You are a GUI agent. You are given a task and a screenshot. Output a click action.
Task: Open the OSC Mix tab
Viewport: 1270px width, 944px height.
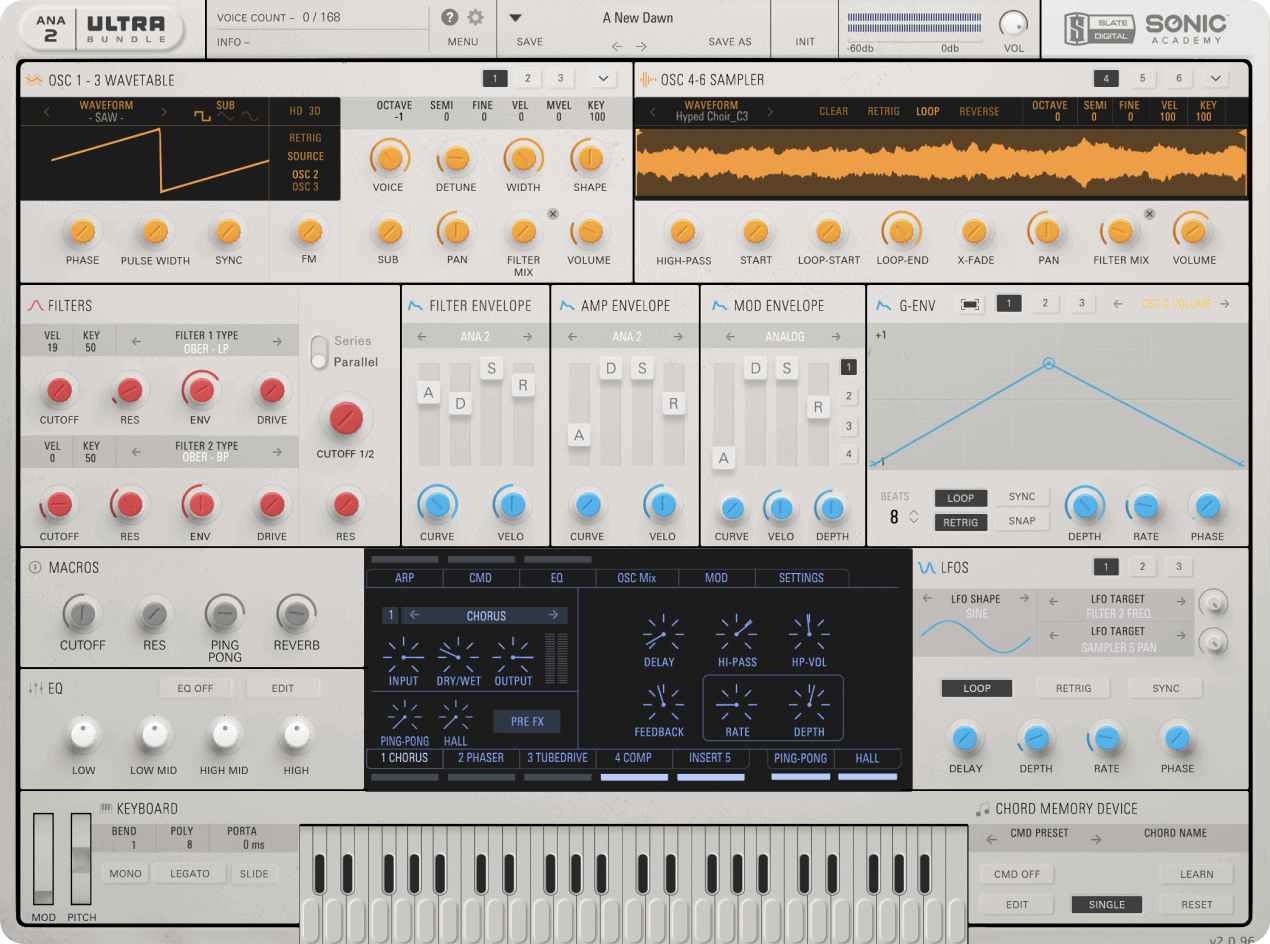pos(636,578)
